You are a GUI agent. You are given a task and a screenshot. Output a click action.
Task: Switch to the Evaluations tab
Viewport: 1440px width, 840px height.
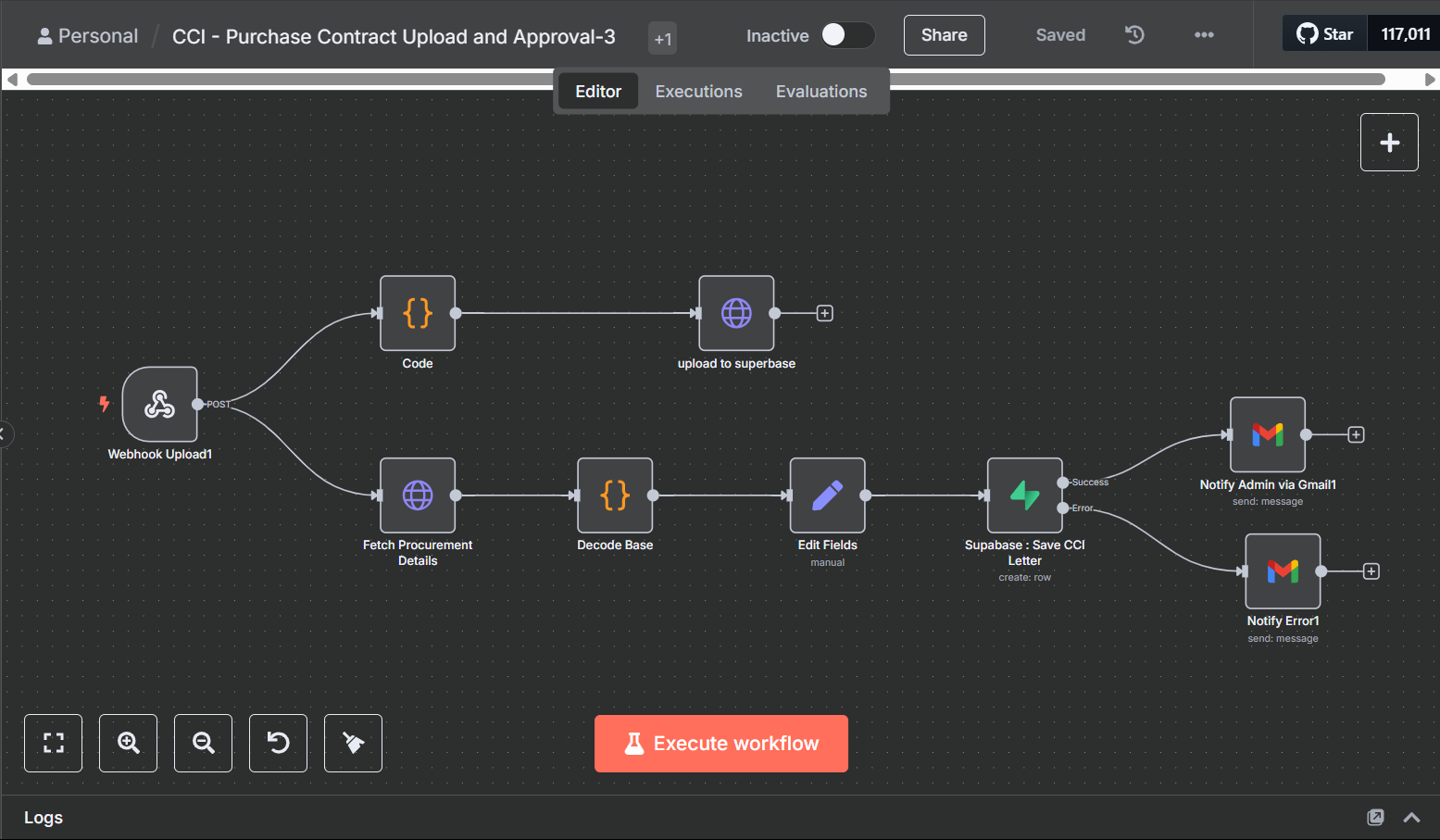coord(820,92)
